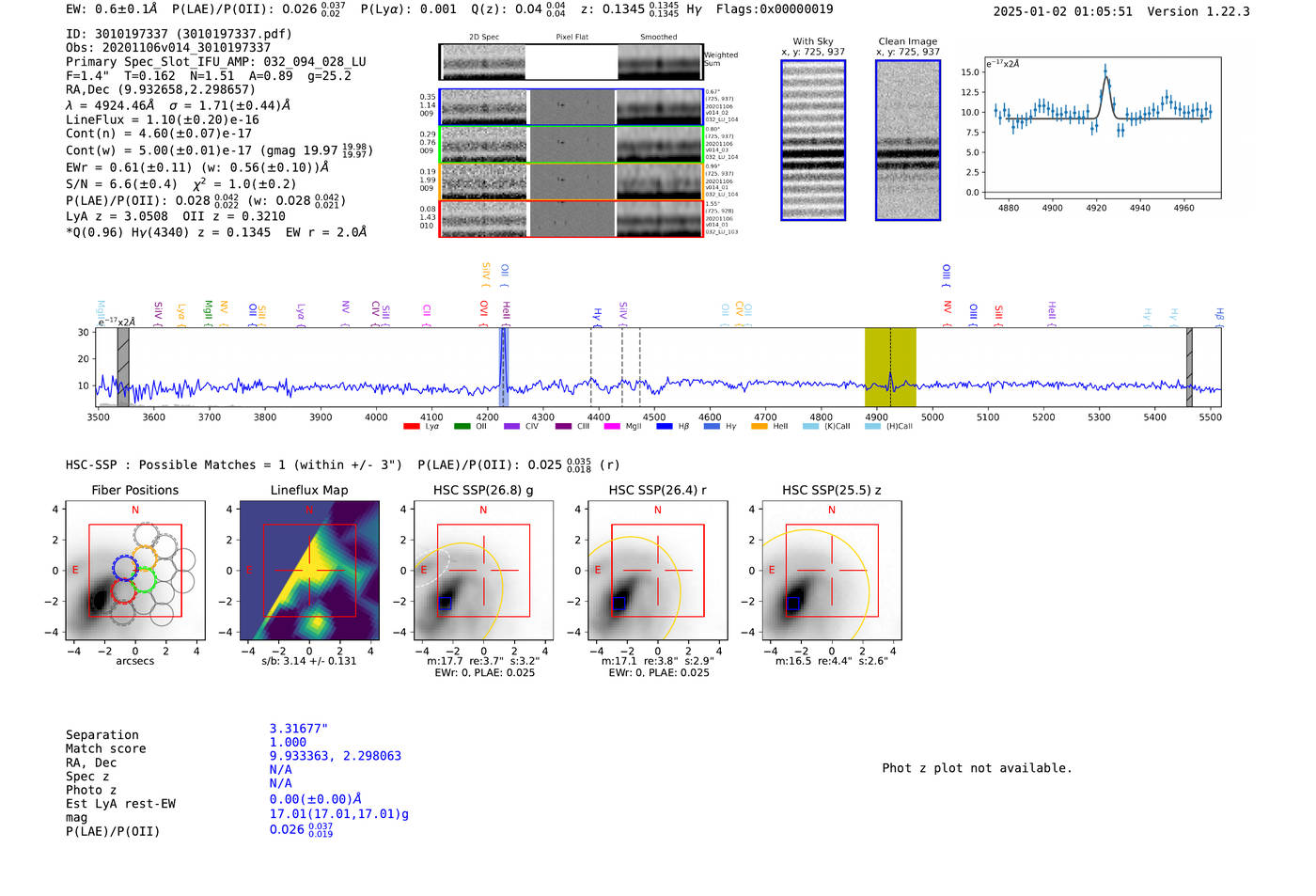Screen dimensions: 1316x896
Task: Open the red-bordered fiber spectrum row
Action: point(572,218)
